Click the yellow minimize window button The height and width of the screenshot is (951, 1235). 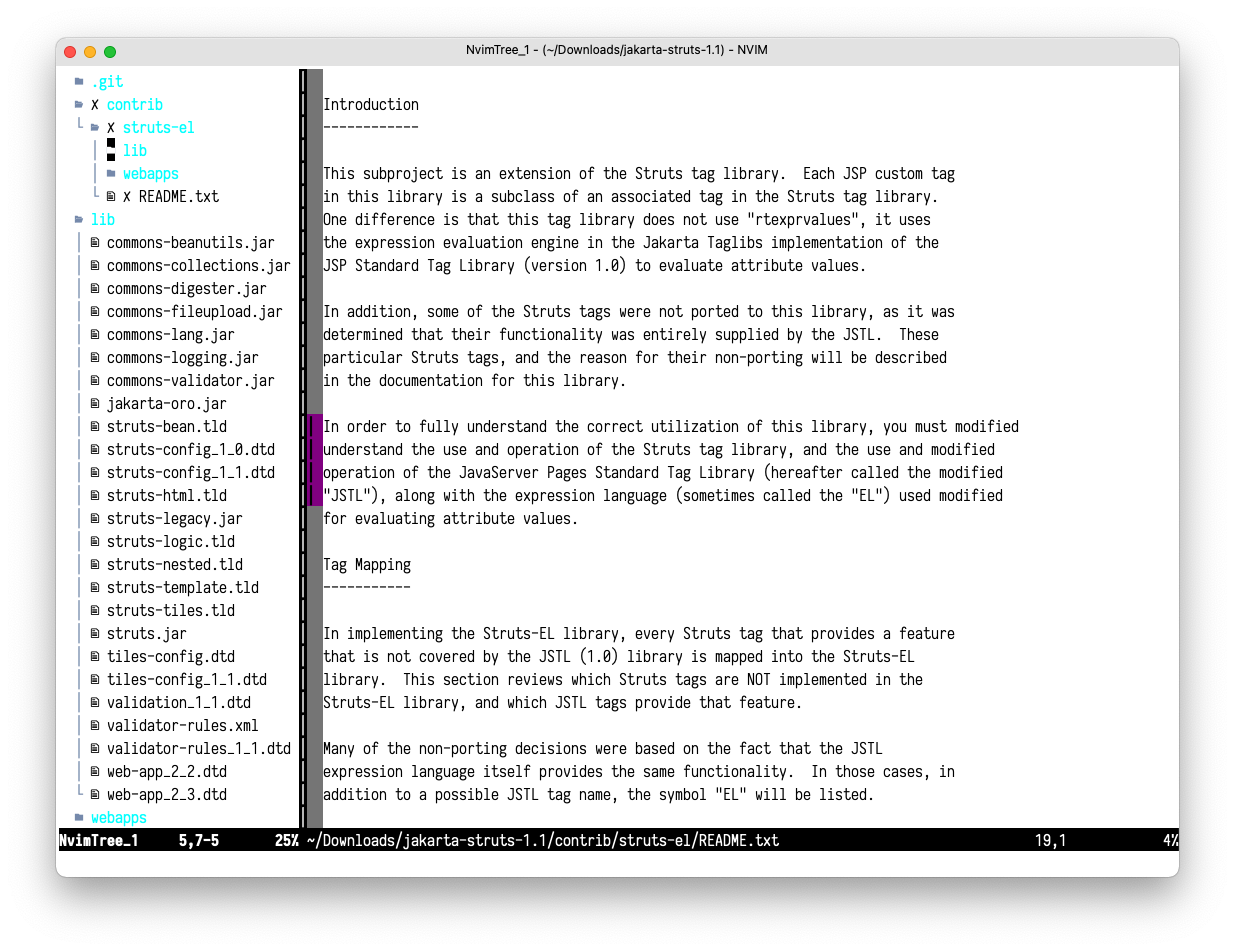pyautogui.click(x=90, y=51)
